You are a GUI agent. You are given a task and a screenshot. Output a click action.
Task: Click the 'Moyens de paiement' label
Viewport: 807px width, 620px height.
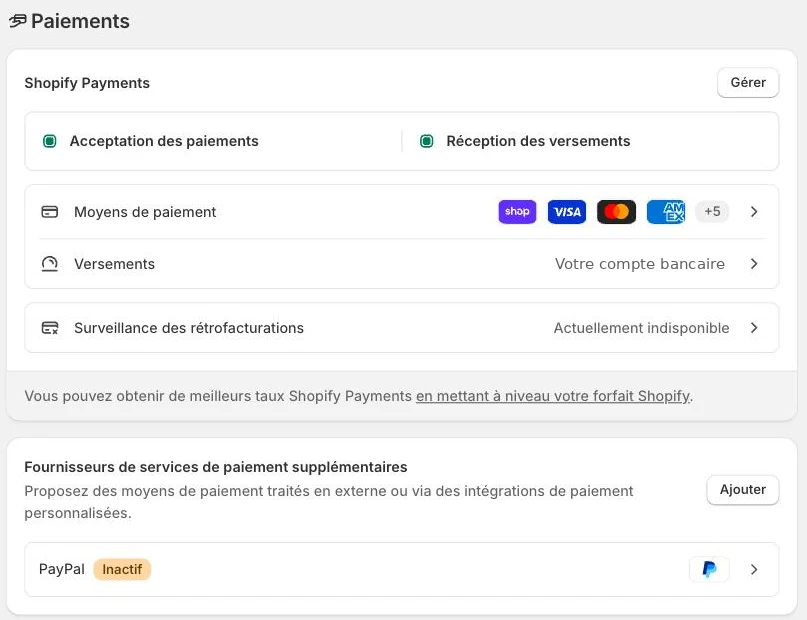click(145, 212)
